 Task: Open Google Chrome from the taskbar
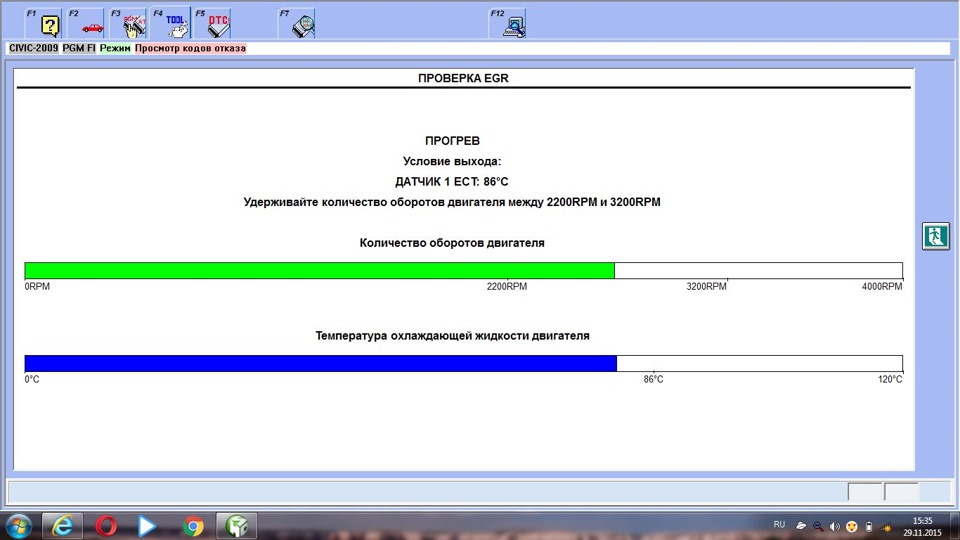tap(193, 526)
